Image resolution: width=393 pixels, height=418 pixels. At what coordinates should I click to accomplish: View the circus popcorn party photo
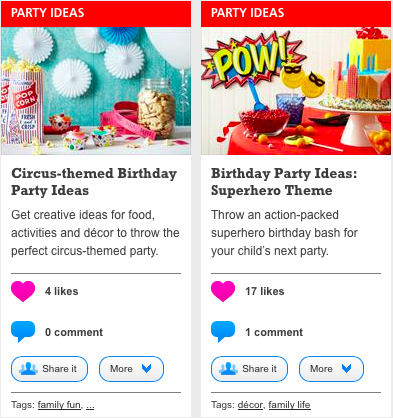96,91
